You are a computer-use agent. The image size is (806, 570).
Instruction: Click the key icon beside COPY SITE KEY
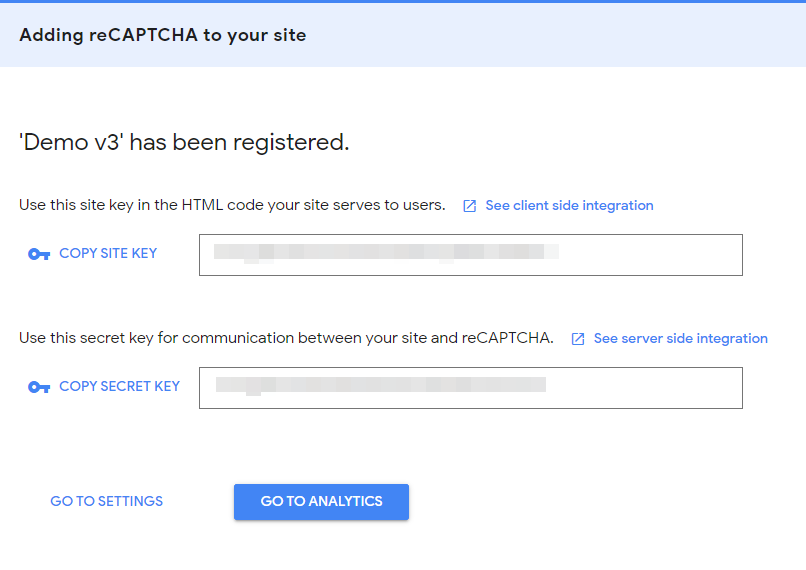[39, 254]
